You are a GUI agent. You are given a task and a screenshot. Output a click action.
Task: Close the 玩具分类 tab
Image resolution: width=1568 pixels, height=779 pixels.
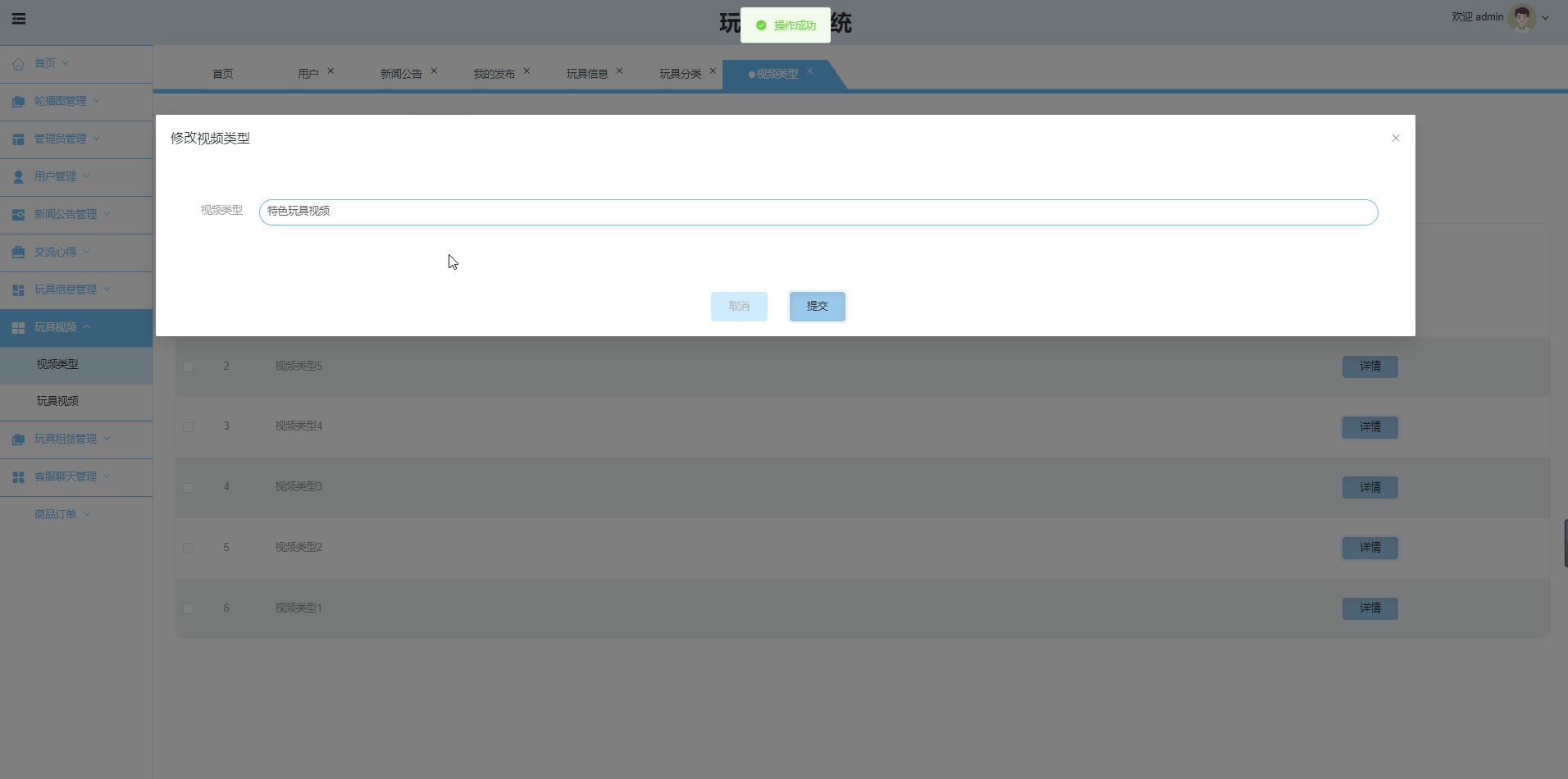click(x=713, y=71)
